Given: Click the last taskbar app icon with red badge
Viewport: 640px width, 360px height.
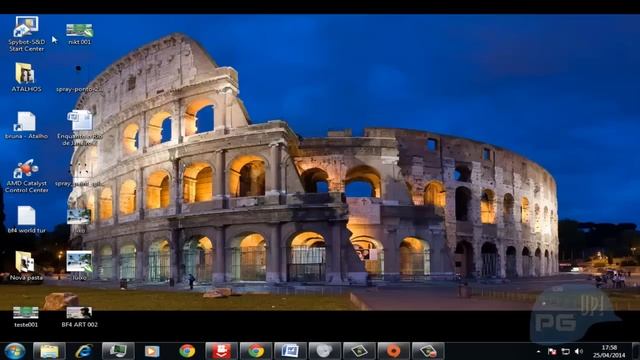Looking at the screenshot, I should [428, 351].
